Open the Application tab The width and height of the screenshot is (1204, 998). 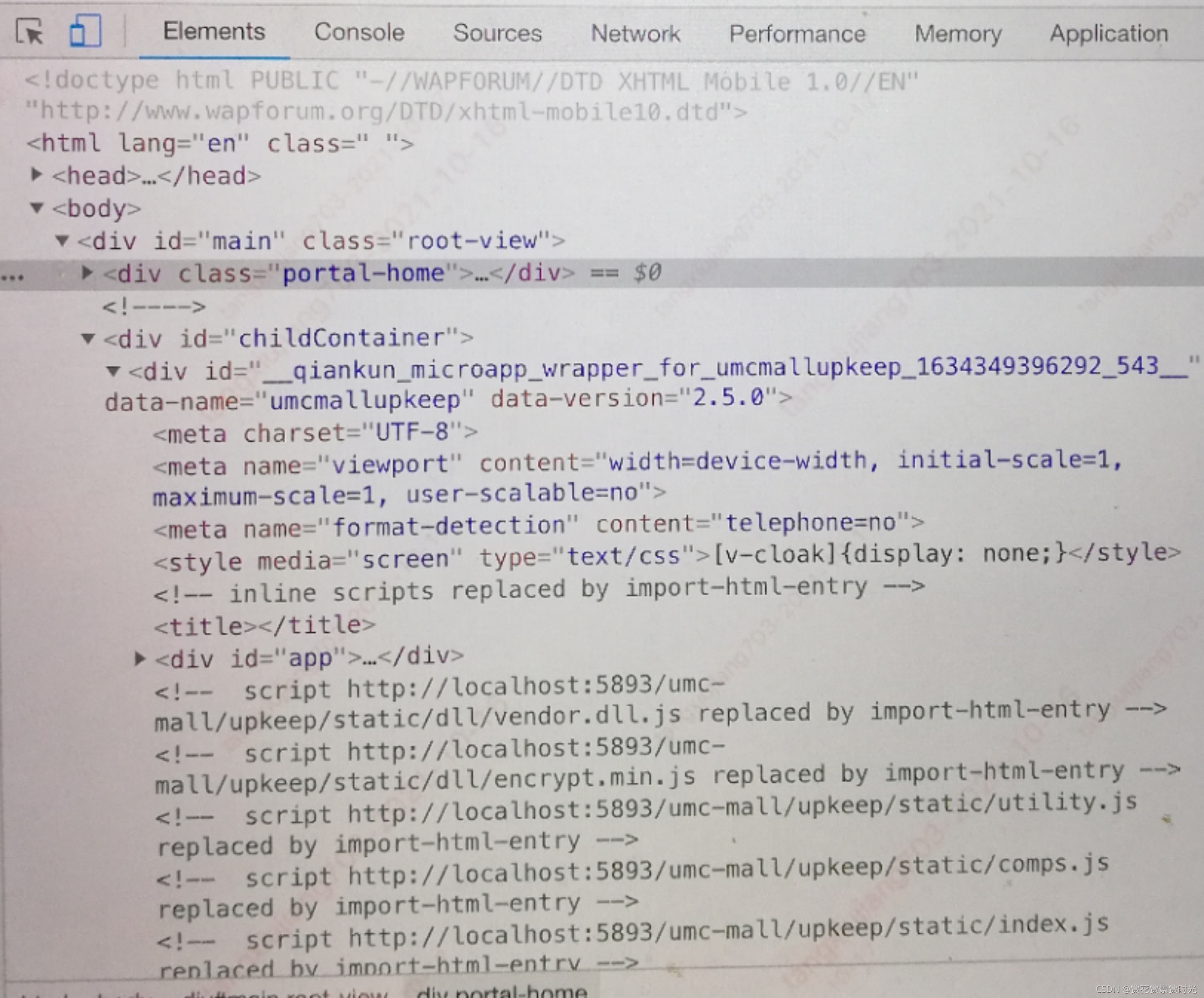tap(1108, 34)
